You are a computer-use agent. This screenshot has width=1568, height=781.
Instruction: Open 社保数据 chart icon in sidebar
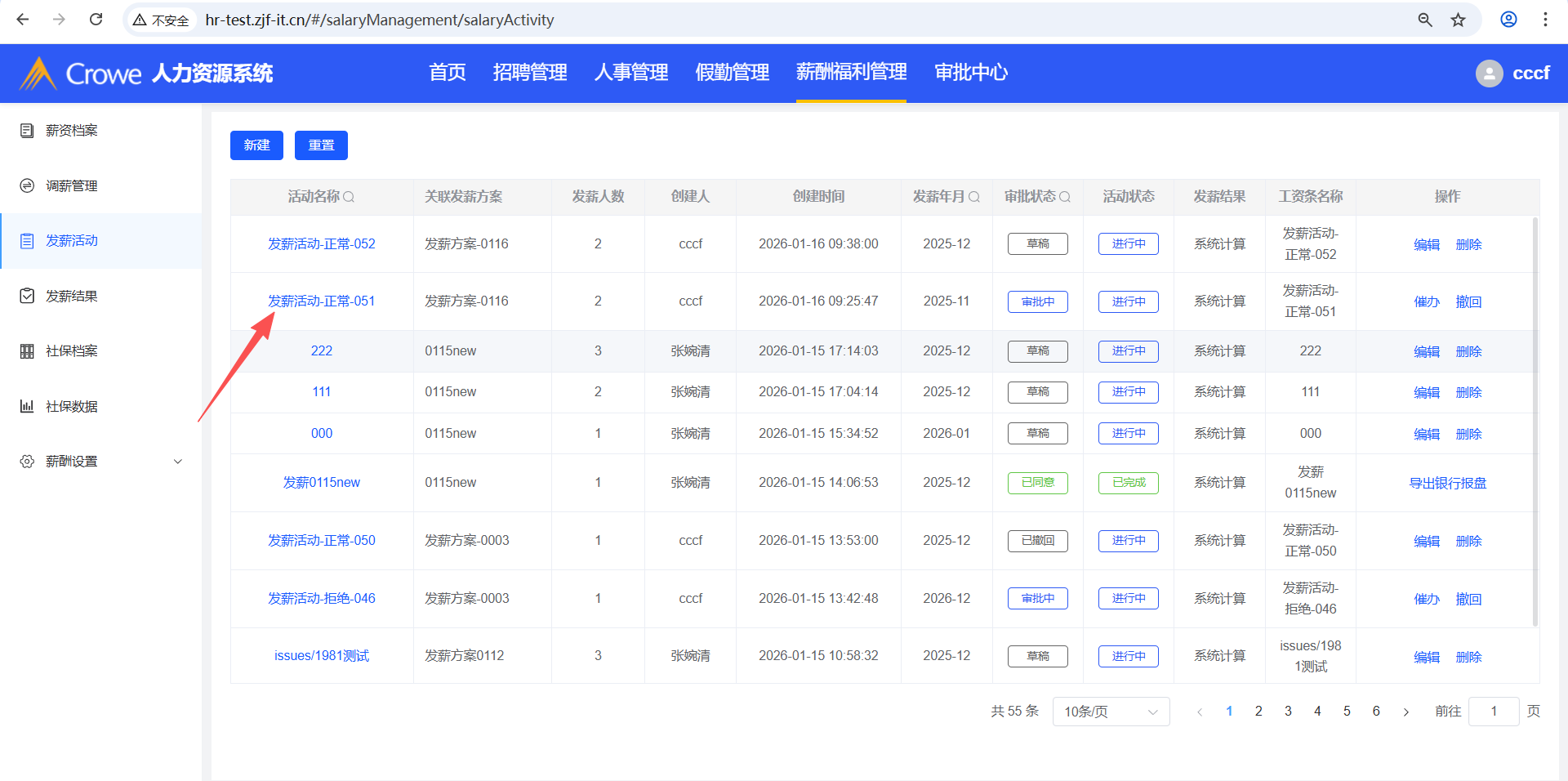pos(27,406)
